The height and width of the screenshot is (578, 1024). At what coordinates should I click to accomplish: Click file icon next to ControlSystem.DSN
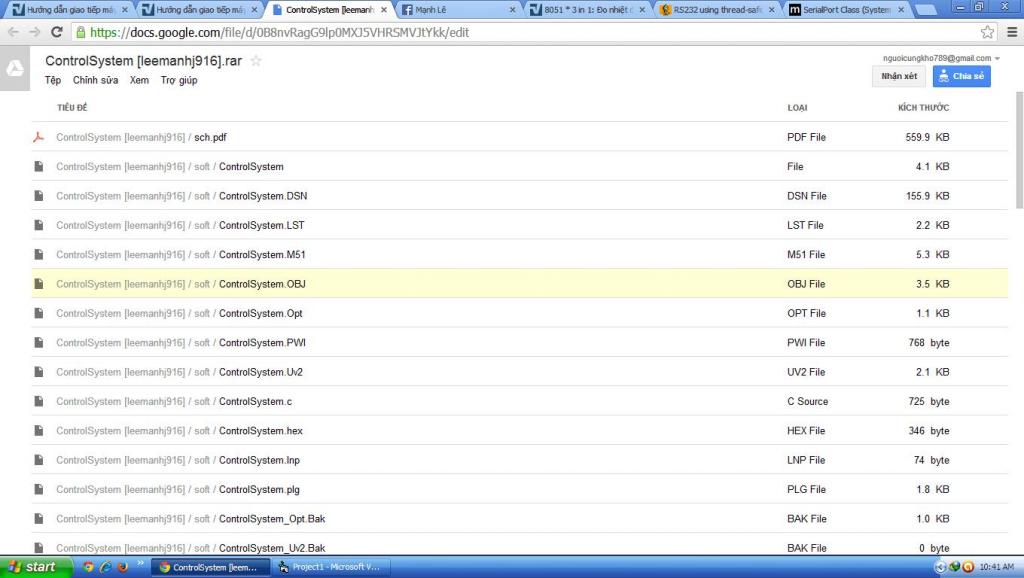tap(39, 196)
